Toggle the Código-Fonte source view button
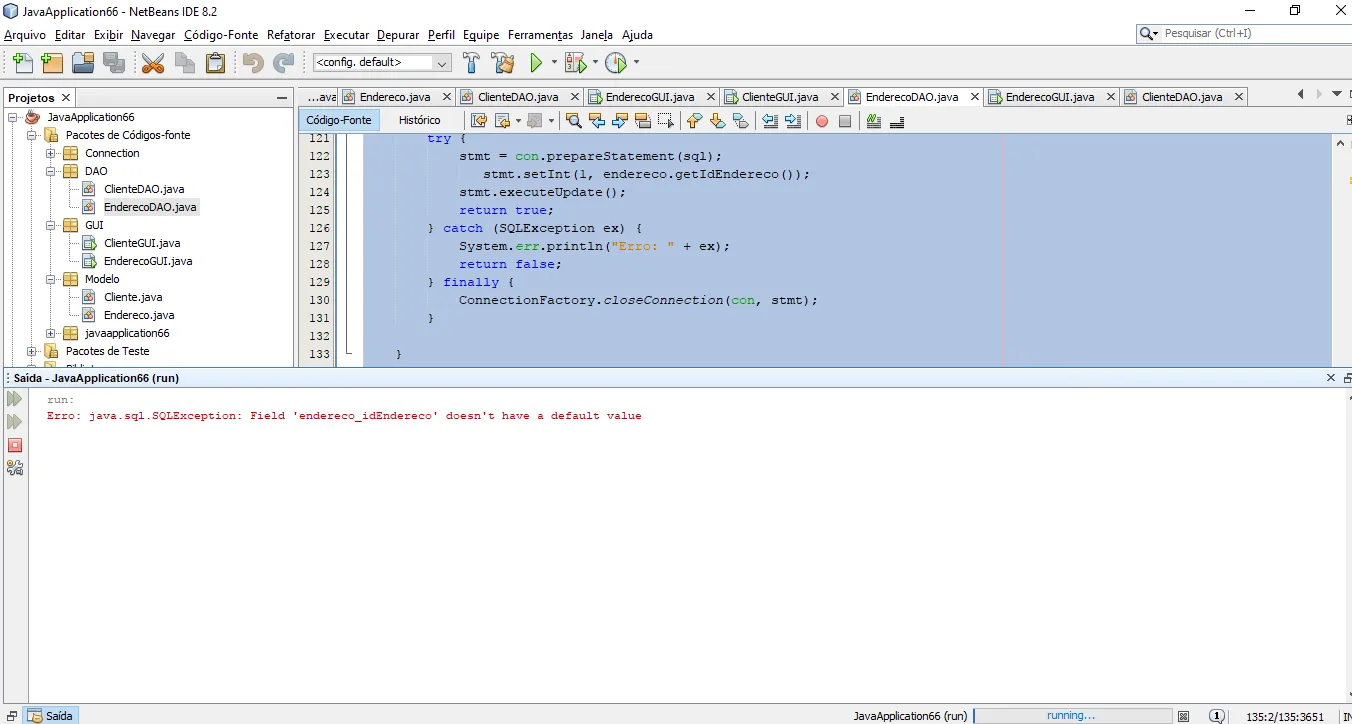Screen dimensions: 1352x724 click(339, 120)
